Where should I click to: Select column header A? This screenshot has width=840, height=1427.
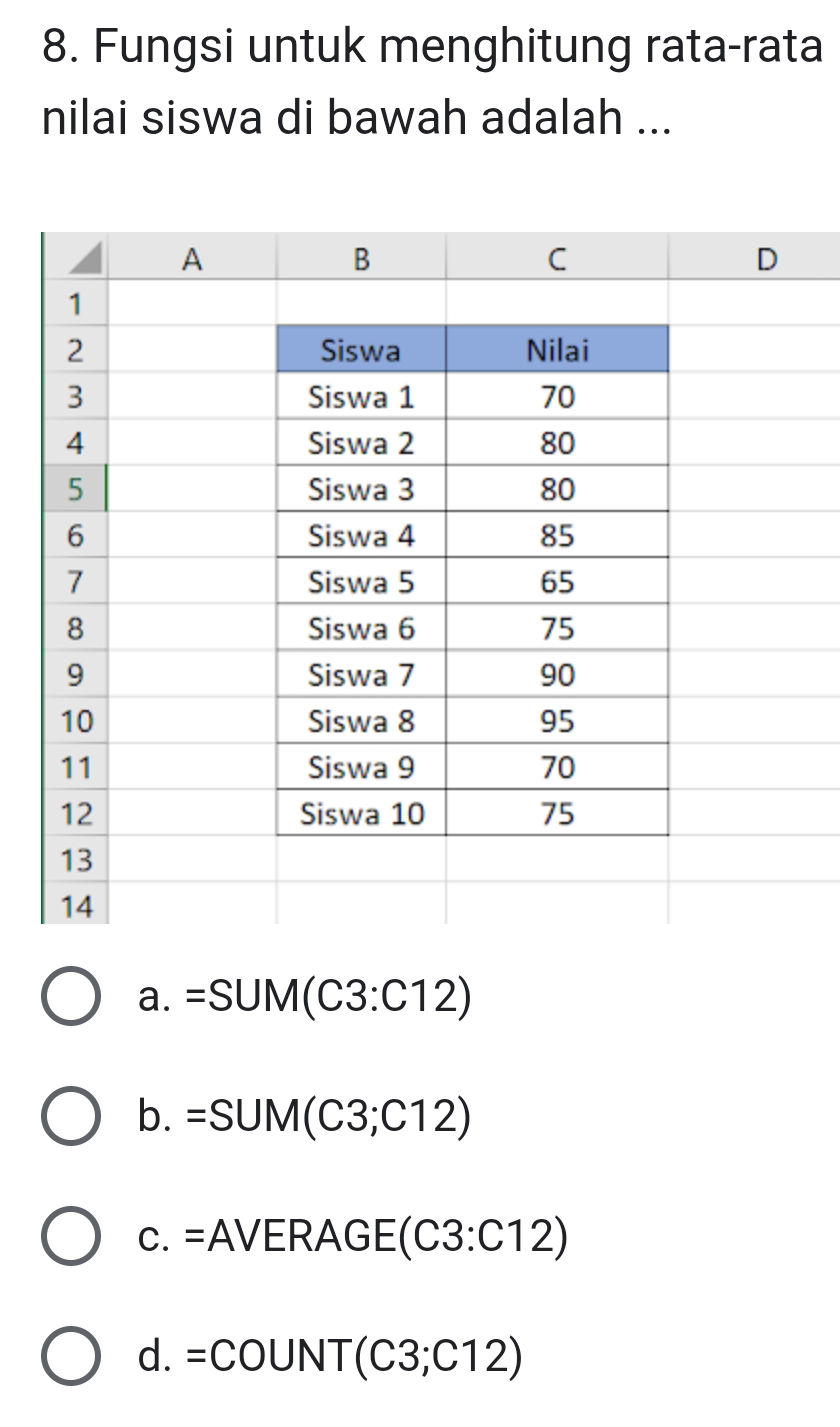tap(191, 258)
